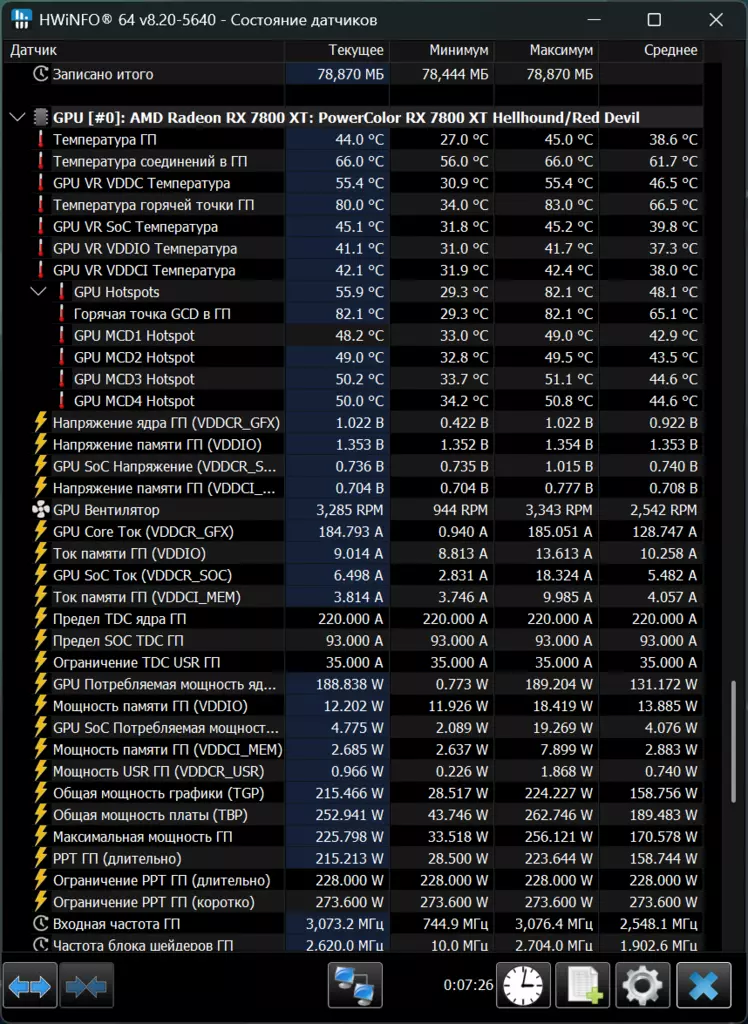Image resolution: width=748 pixels, height=1024 pixels.
Task: Collapse the GPU [#0] AMD Radeon section
Action: pos(18,118)
